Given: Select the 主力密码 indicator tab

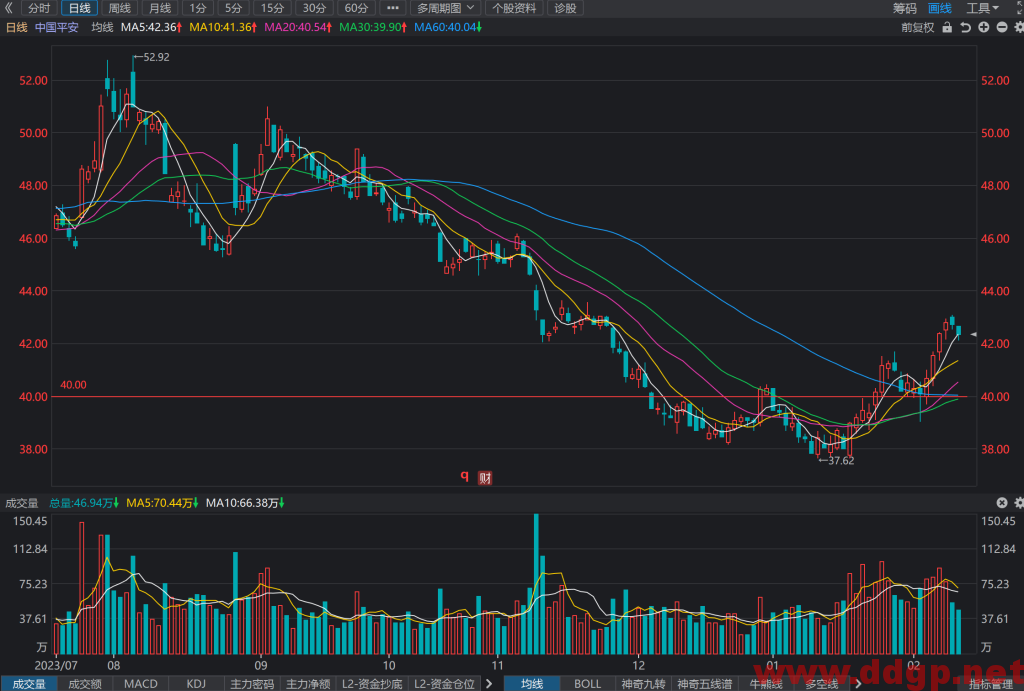Looking at the screenshot, I should pos(252,683).
